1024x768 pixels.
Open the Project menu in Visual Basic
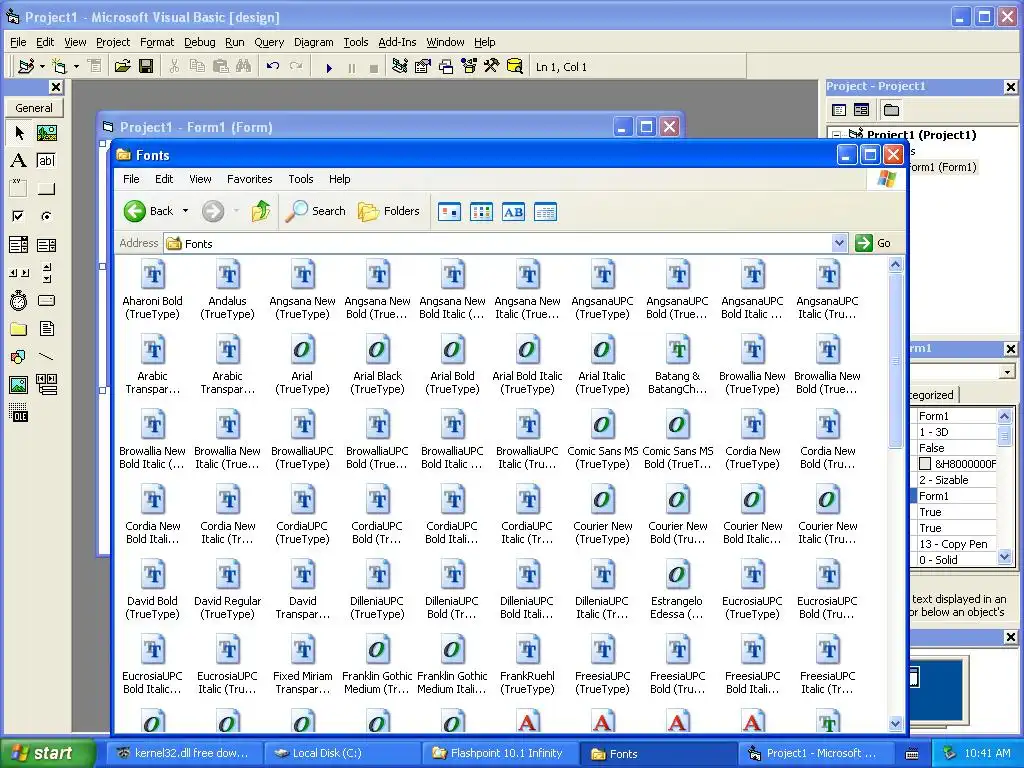[x=113, y=42]
